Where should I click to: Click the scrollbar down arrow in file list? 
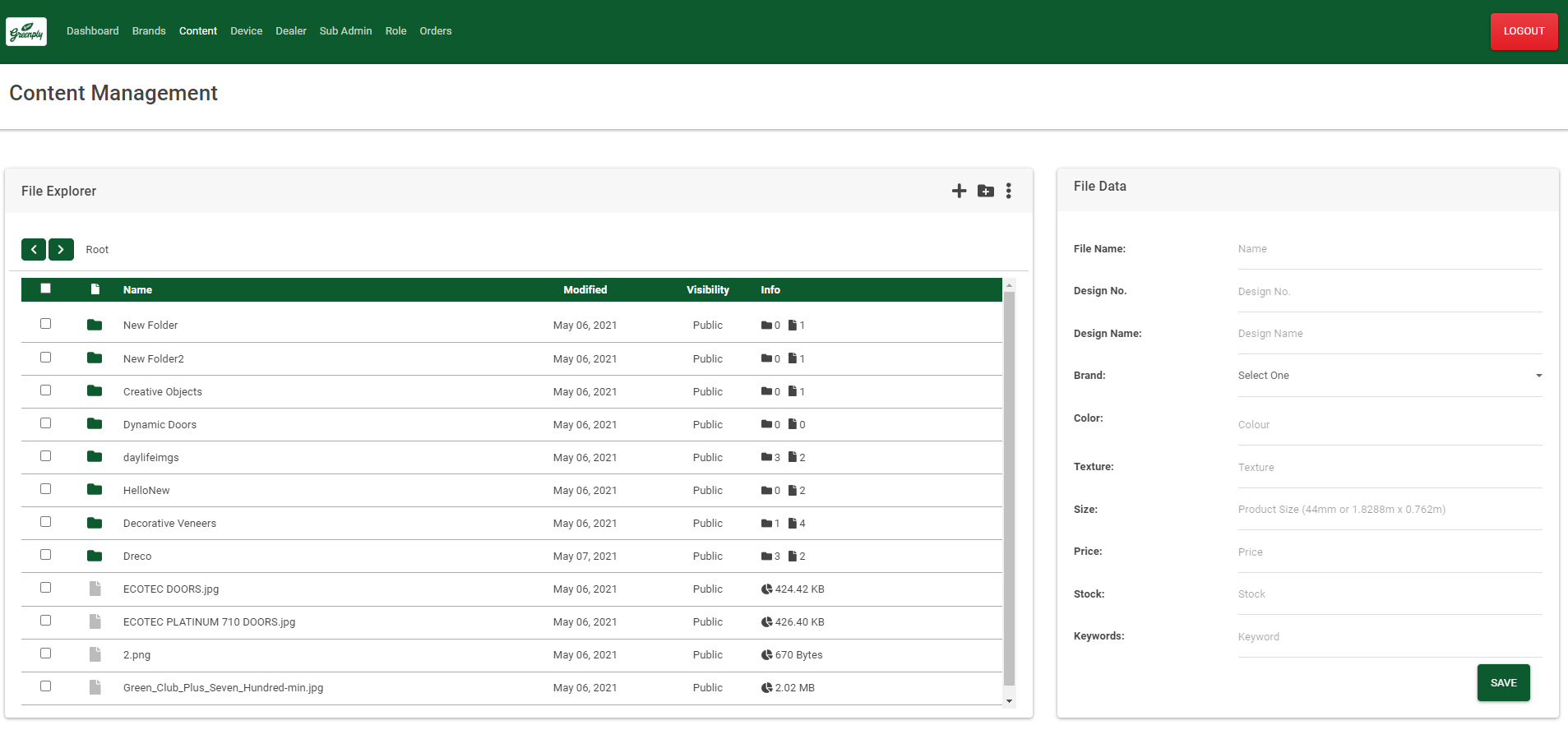pos(1009,701)
